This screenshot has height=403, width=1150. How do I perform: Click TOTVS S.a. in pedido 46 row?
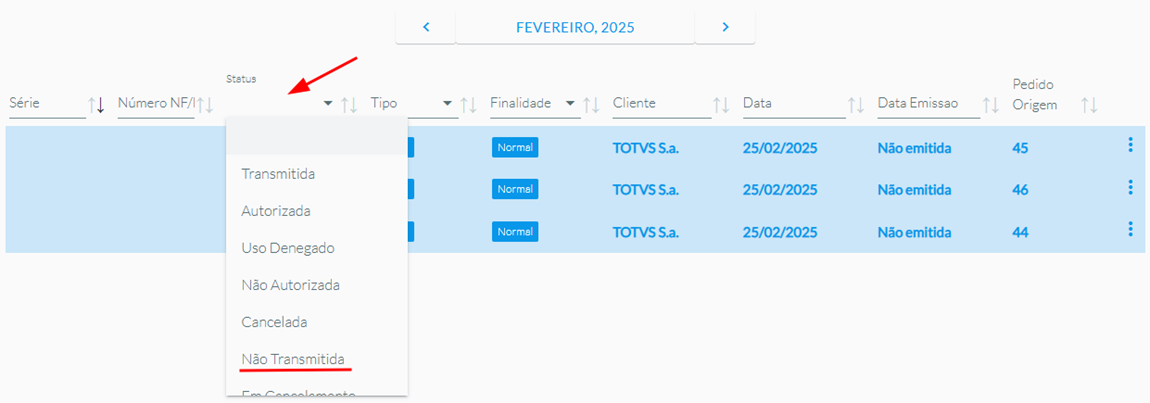point(646,190)
